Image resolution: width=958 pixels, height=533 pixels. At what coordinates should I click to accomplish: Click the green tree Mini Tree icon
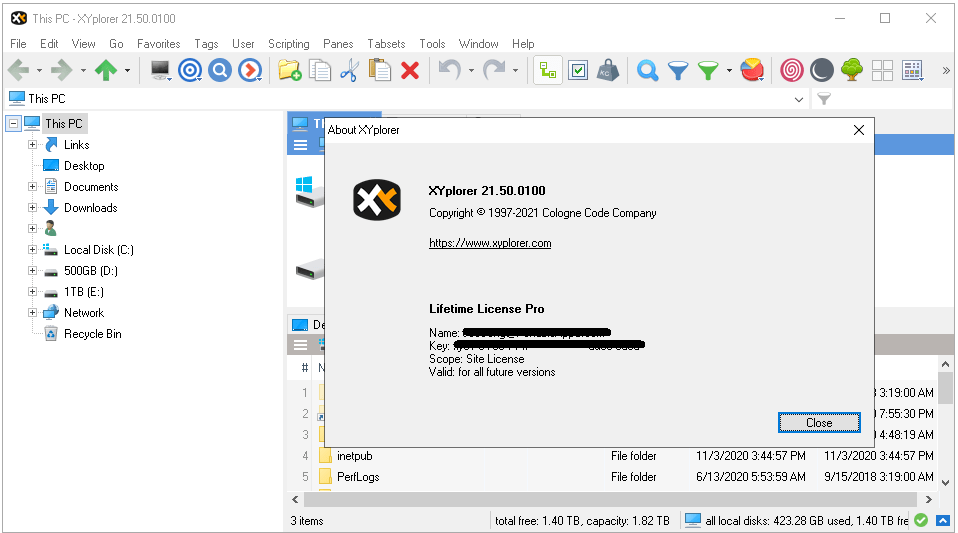click(x=852, y=70)
